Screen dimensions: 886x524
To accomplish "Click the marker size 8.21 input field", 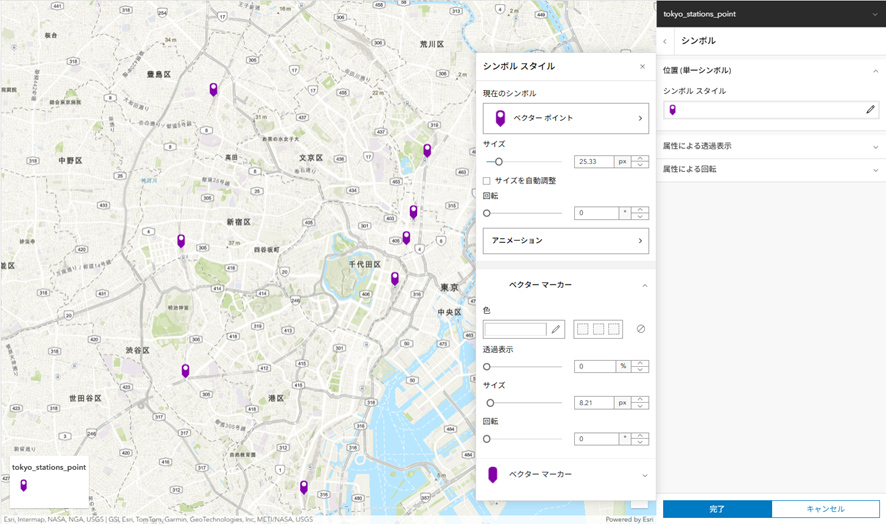I will point(594,403).
